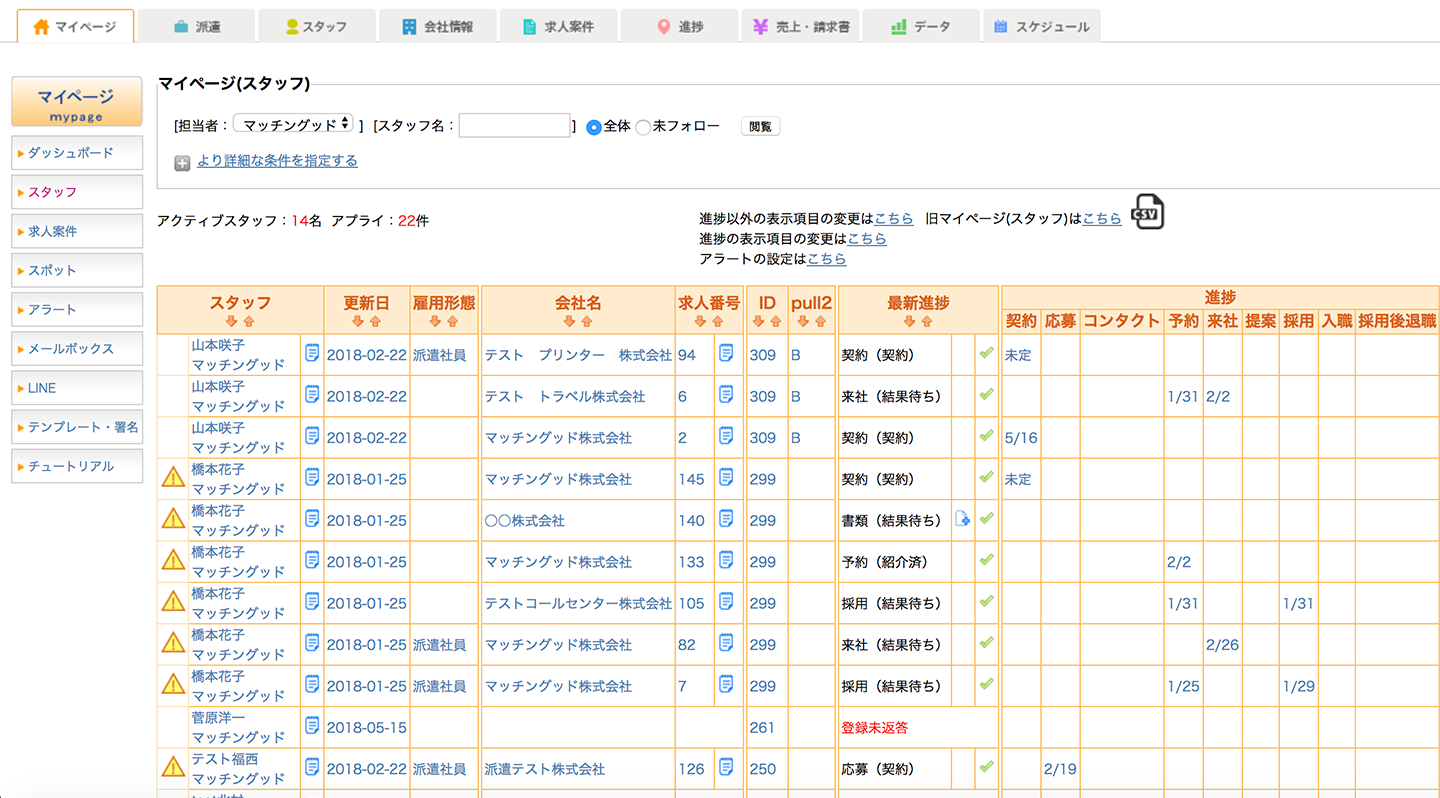The width and height of the screenshot is (1440, 798).
Task: Click the より詳細な条件を指定する link
Action: [277, 161]
